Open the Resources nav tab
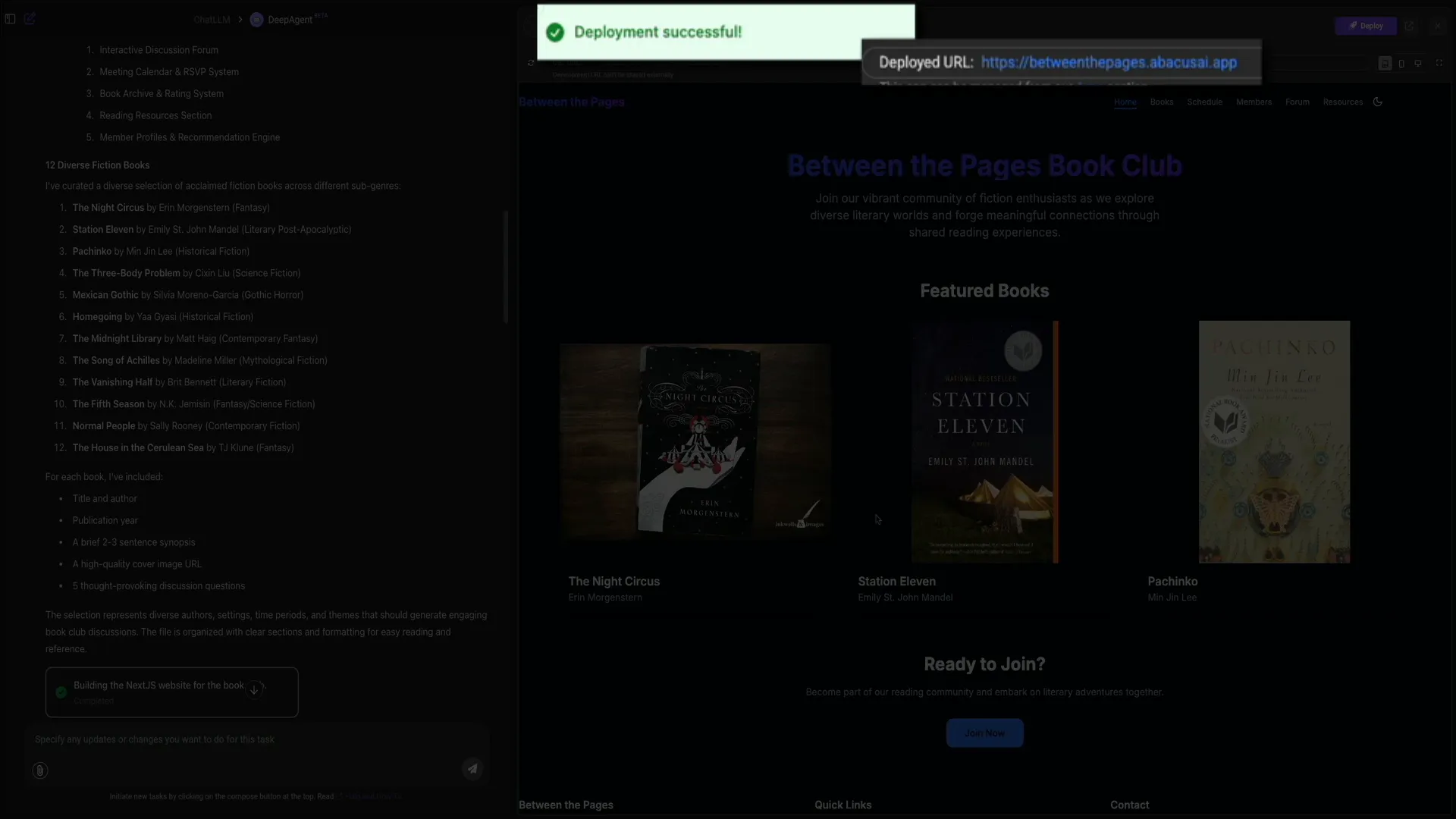 tap(1343, 102)
